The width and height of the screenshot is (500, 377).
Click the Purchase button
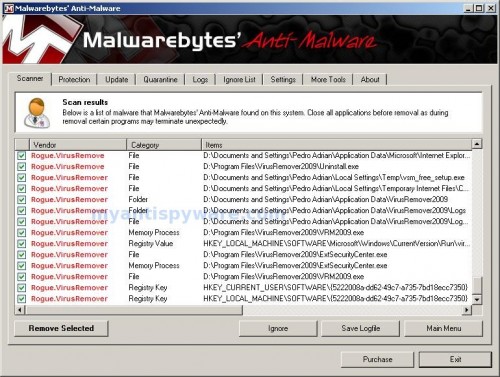click(377, 359)
